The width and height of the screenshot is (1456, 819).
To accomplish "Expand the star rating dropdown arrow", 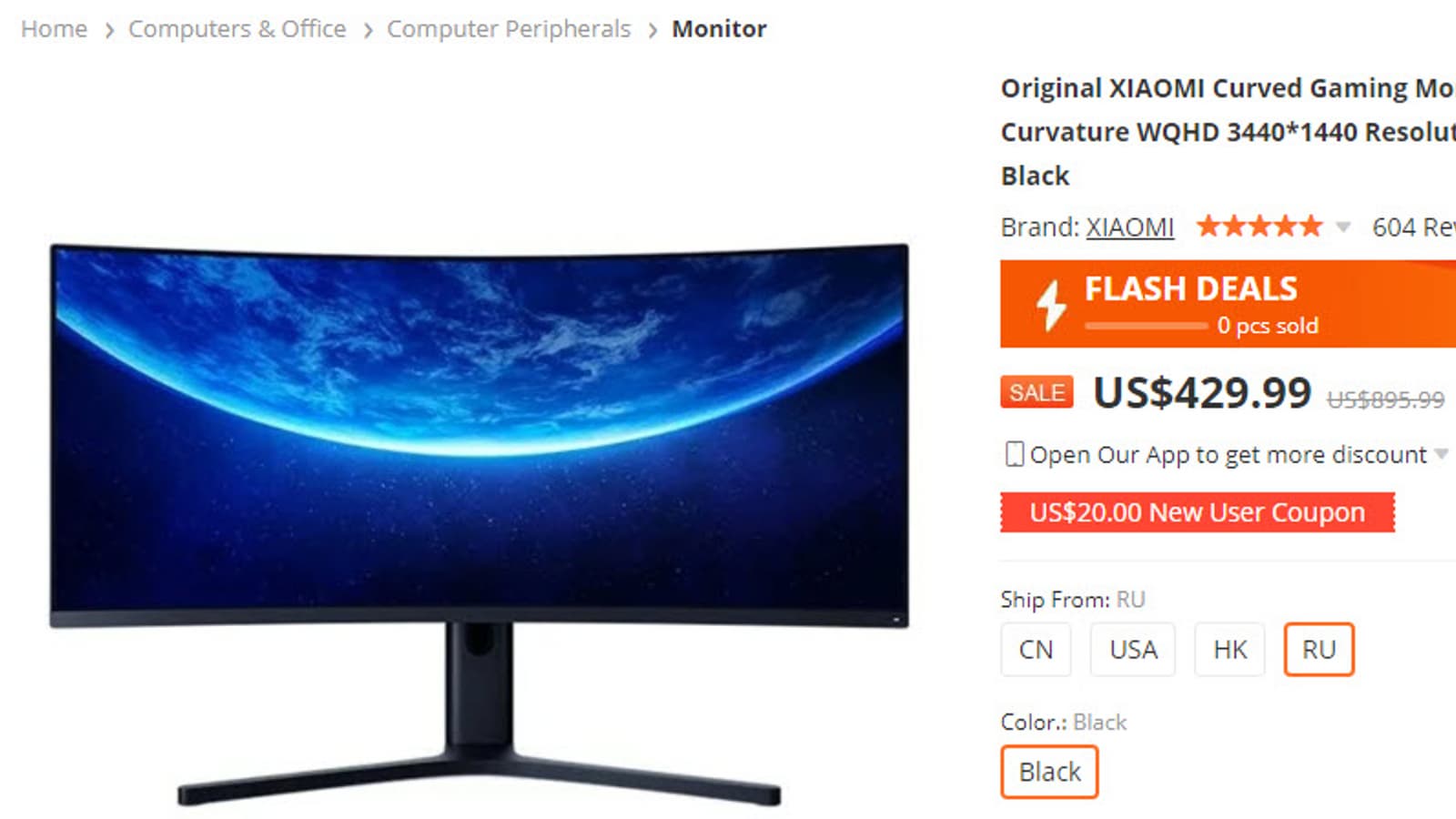I will click(x=1343, y=227).
